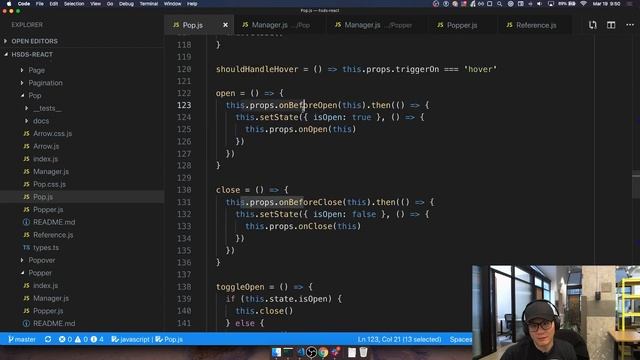Open README.md under the Pop folder
640x360 pixels.
click(54, 222)
